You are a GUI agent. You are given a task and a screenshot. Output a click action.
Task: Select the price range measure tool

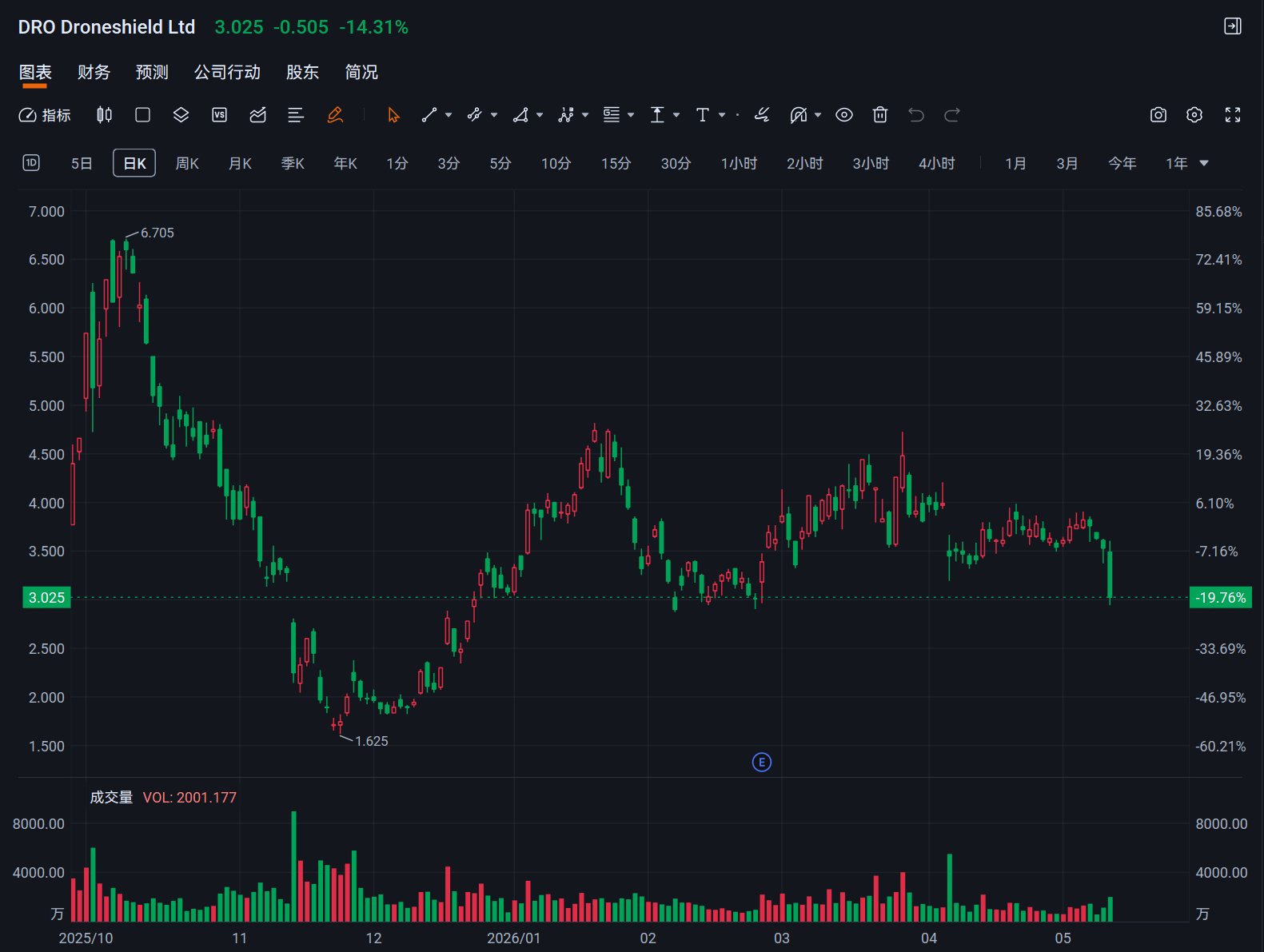(x=657, y=115)
